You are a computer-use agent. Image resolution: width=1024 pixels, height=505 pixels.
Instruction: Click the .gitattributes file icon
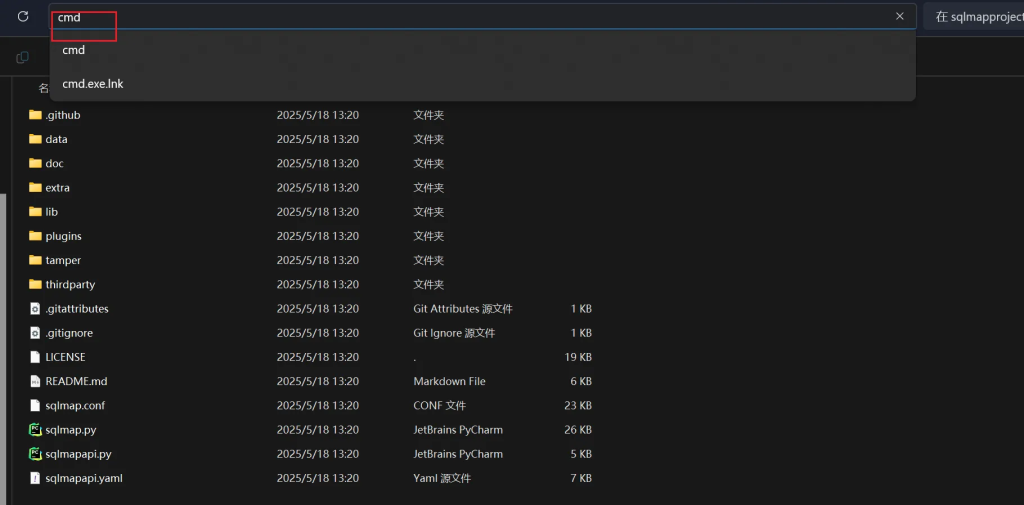35,308
